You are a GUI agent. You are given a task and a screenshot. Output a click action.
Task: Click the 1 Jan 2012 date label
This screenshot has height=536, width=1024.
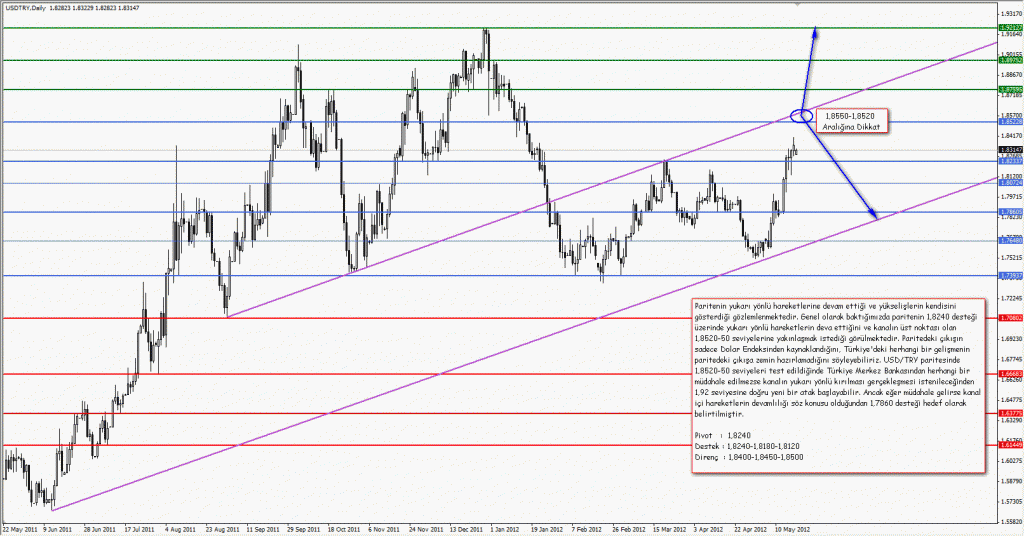click(504, 529)
